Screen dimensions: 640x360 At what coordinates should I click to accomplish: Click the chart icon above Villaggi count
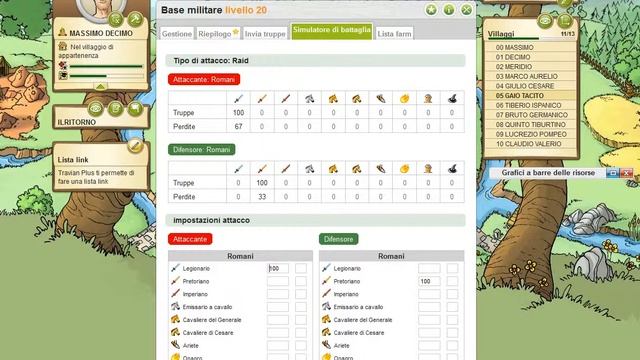pos(565,20)
